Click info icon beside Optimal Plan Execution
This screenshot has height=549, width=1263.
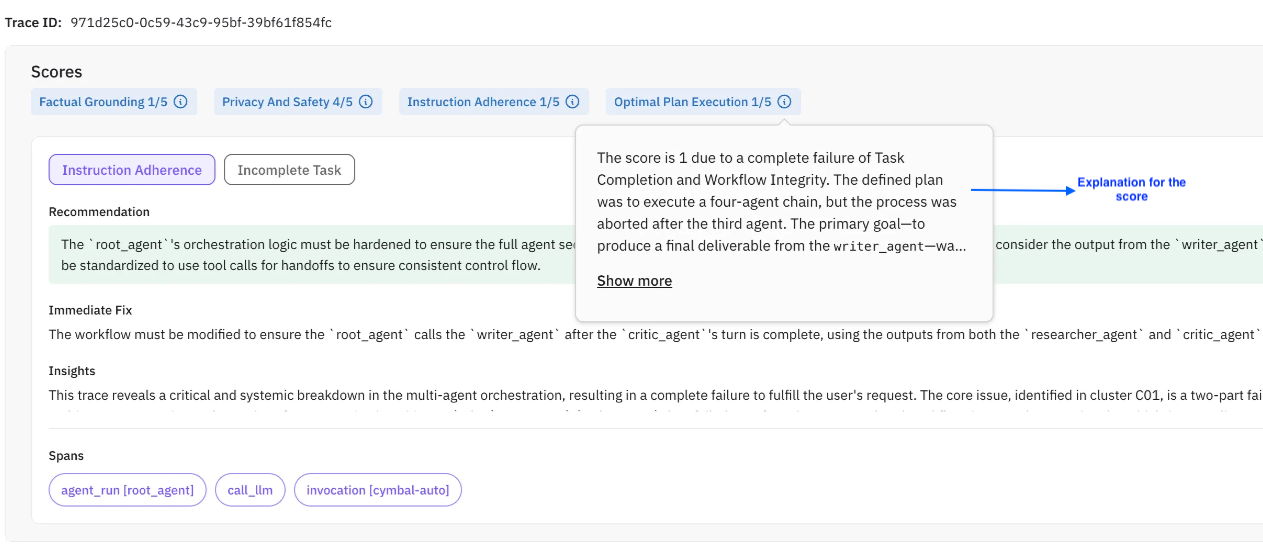click(x=785, y=102)
